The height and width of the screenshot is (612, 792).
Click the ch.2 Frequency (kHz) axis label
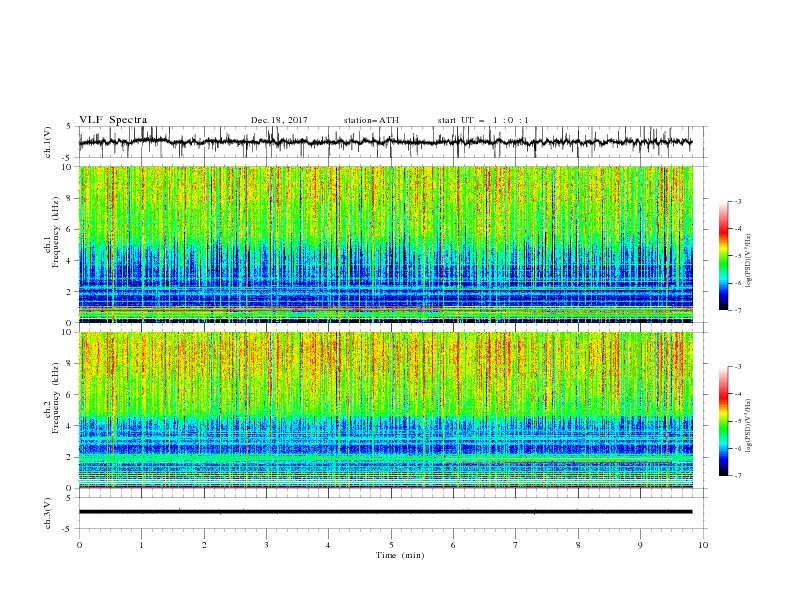coord(53,398)
